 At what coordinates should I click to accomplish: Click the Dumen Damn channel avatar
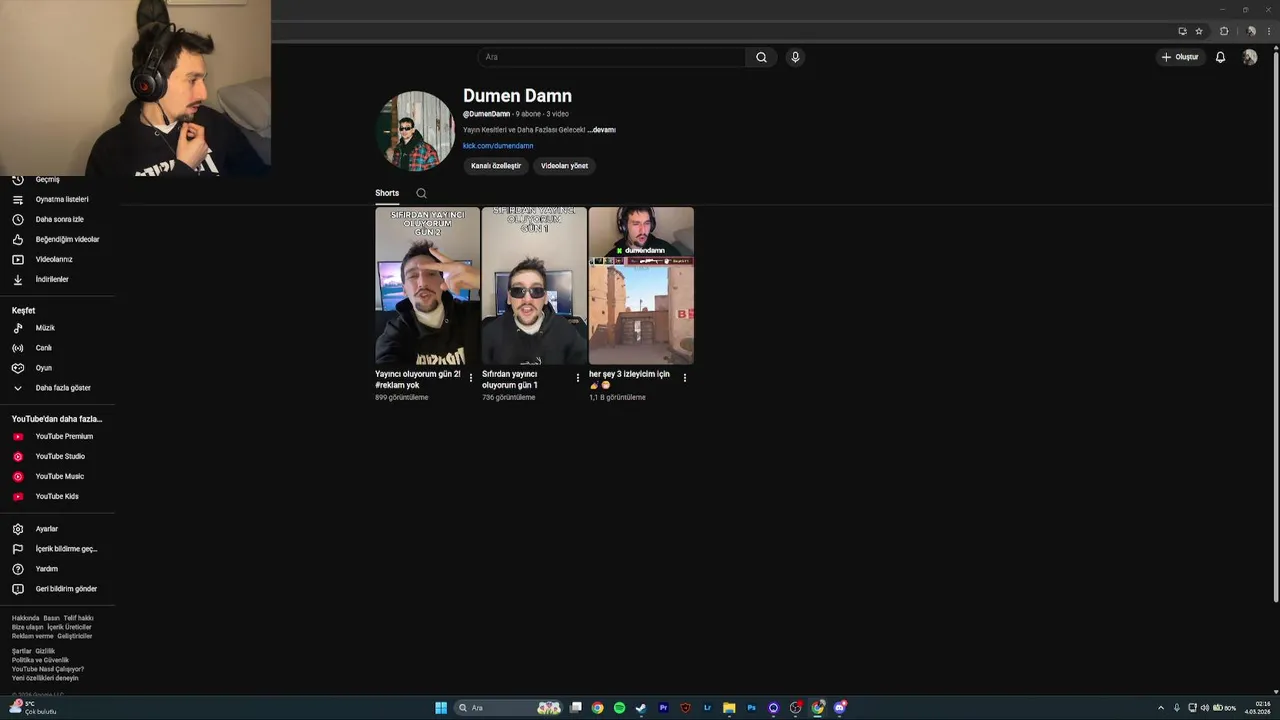(415, 131)
